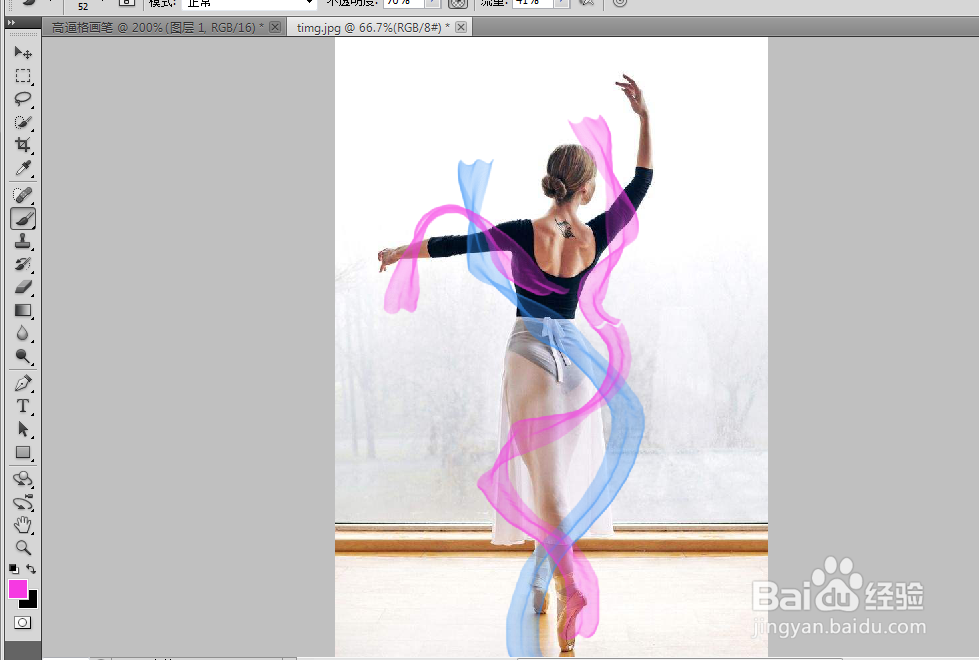Toggle tablet pressure controls size button
This screenshot has width=979, height=660.
coord(619,3)
